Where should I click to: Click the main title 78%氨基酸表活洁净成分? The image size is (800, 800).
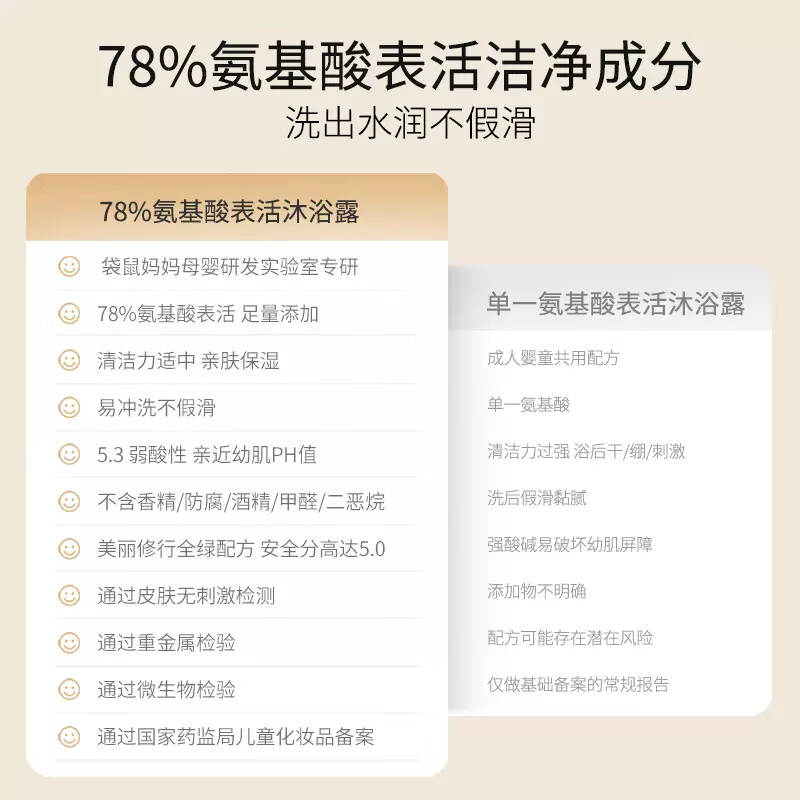(x=399, y=67)
